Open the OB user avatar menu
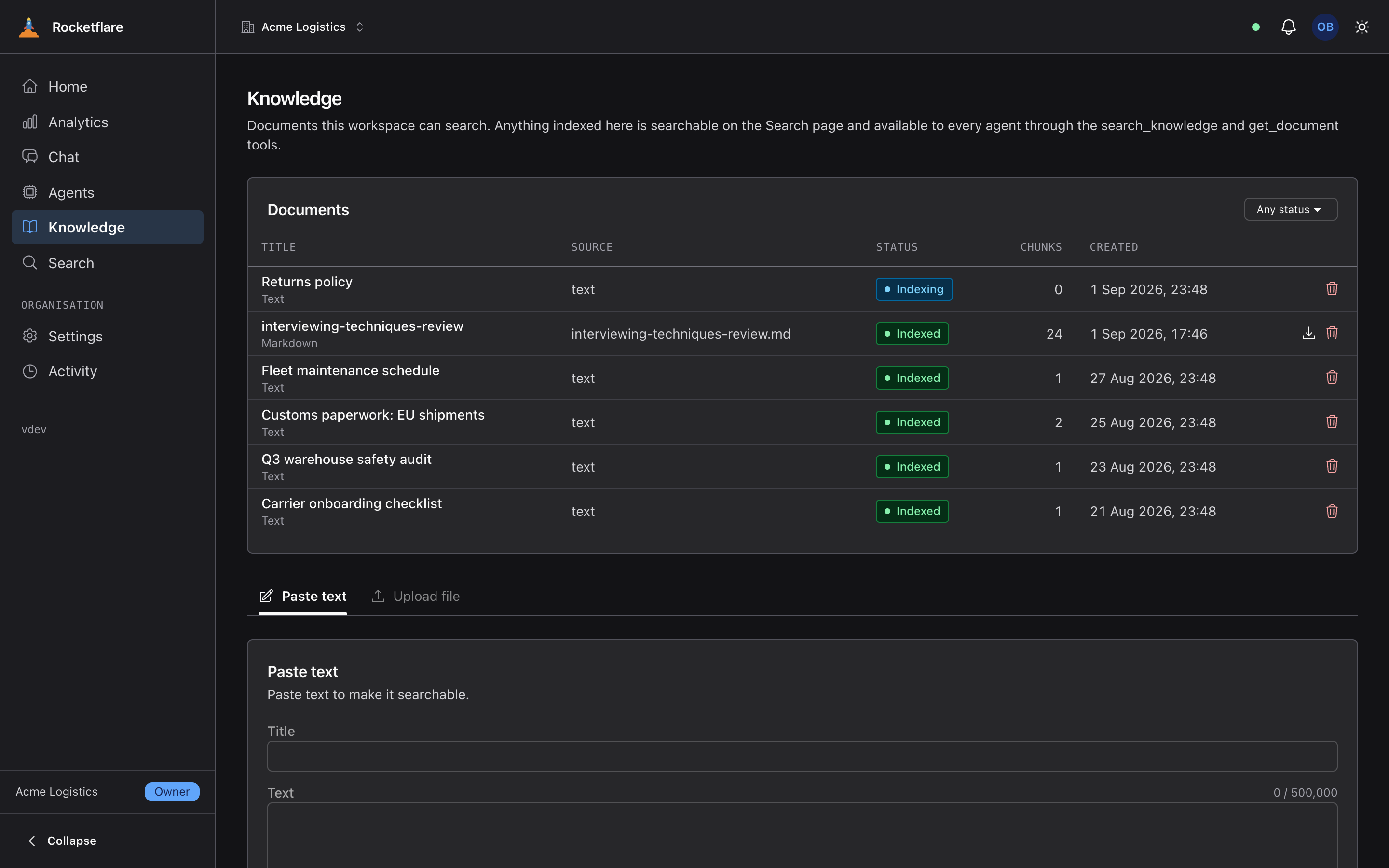This screenshot has width=1389, height=868. coord(1325,27)
